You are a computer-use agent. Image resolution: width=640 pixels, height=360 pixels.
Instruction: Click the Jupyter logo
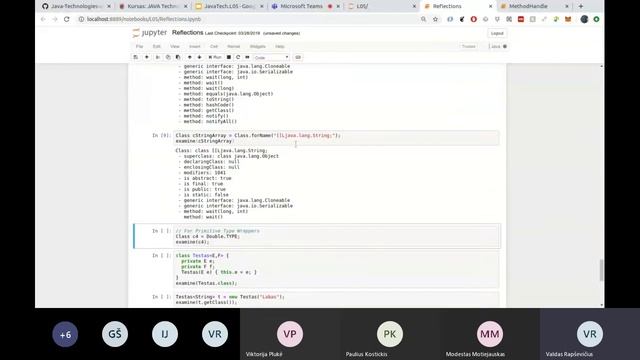[150, 33]
